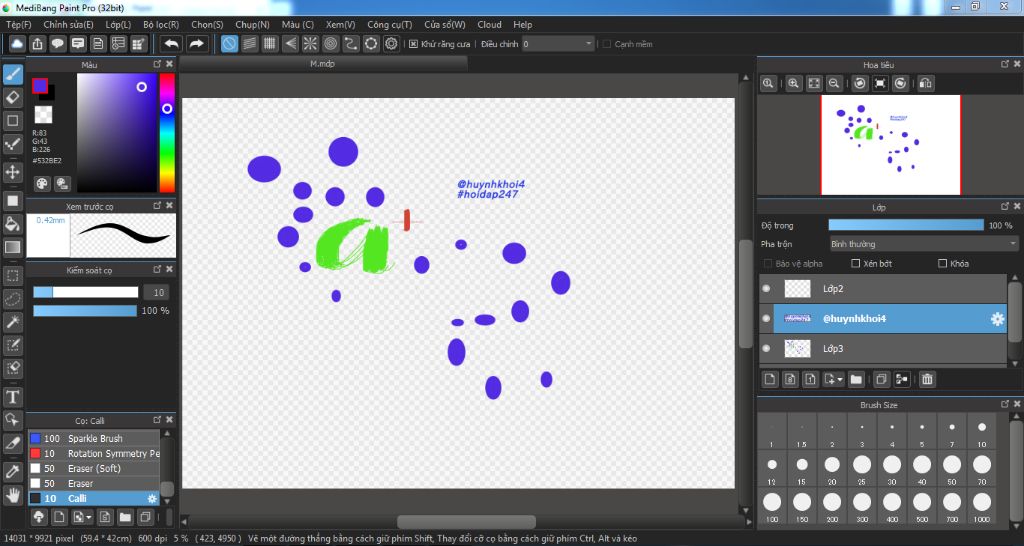Click the canvas horizontal scrollbar

(x=466, y=522)
